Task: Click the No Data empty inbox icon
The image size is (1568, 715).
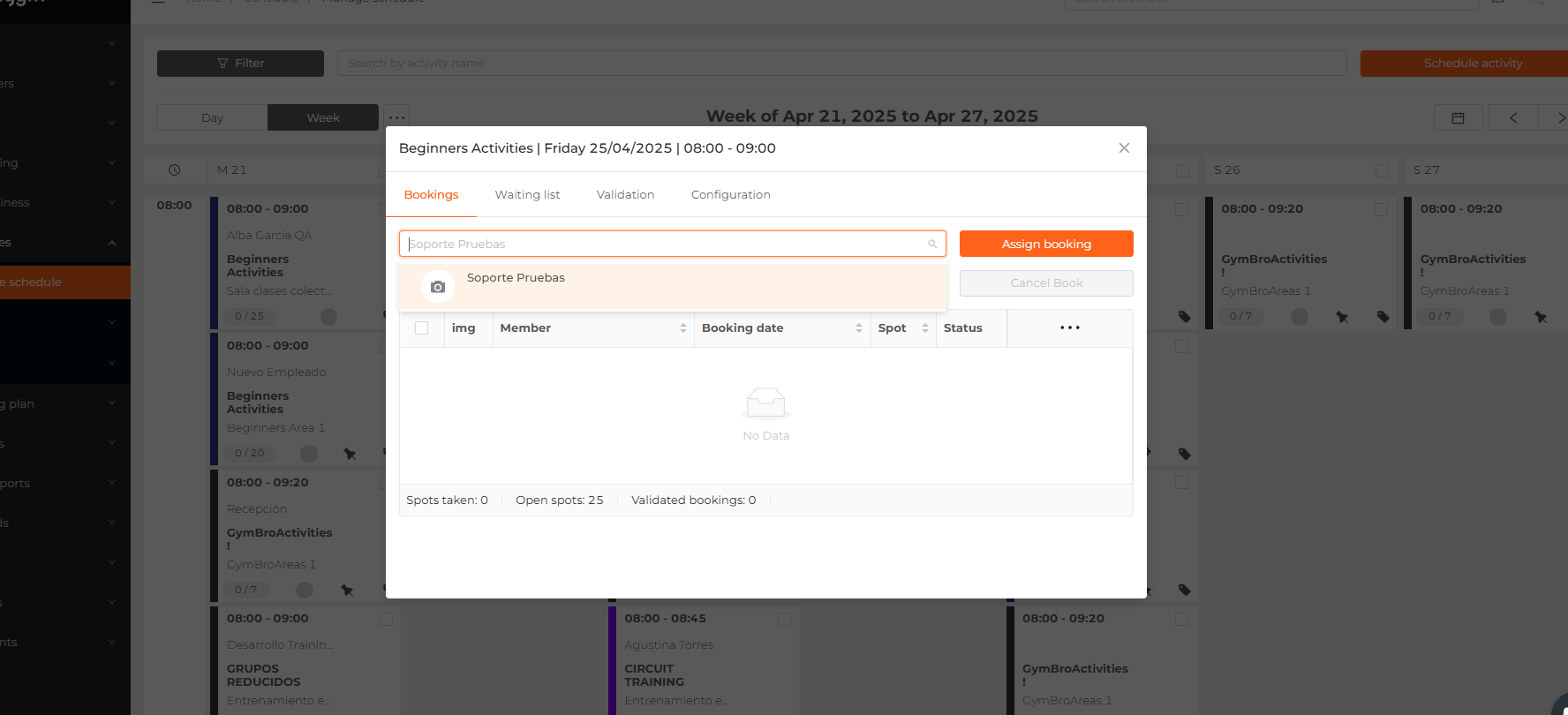Action: (765, 403)
